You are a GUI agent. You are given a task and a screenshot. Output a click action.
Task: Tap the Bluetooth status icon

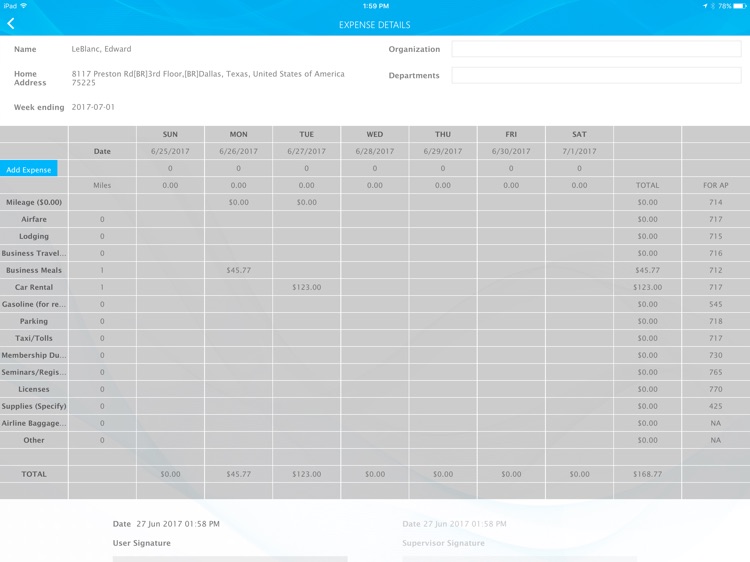[713, 6]
